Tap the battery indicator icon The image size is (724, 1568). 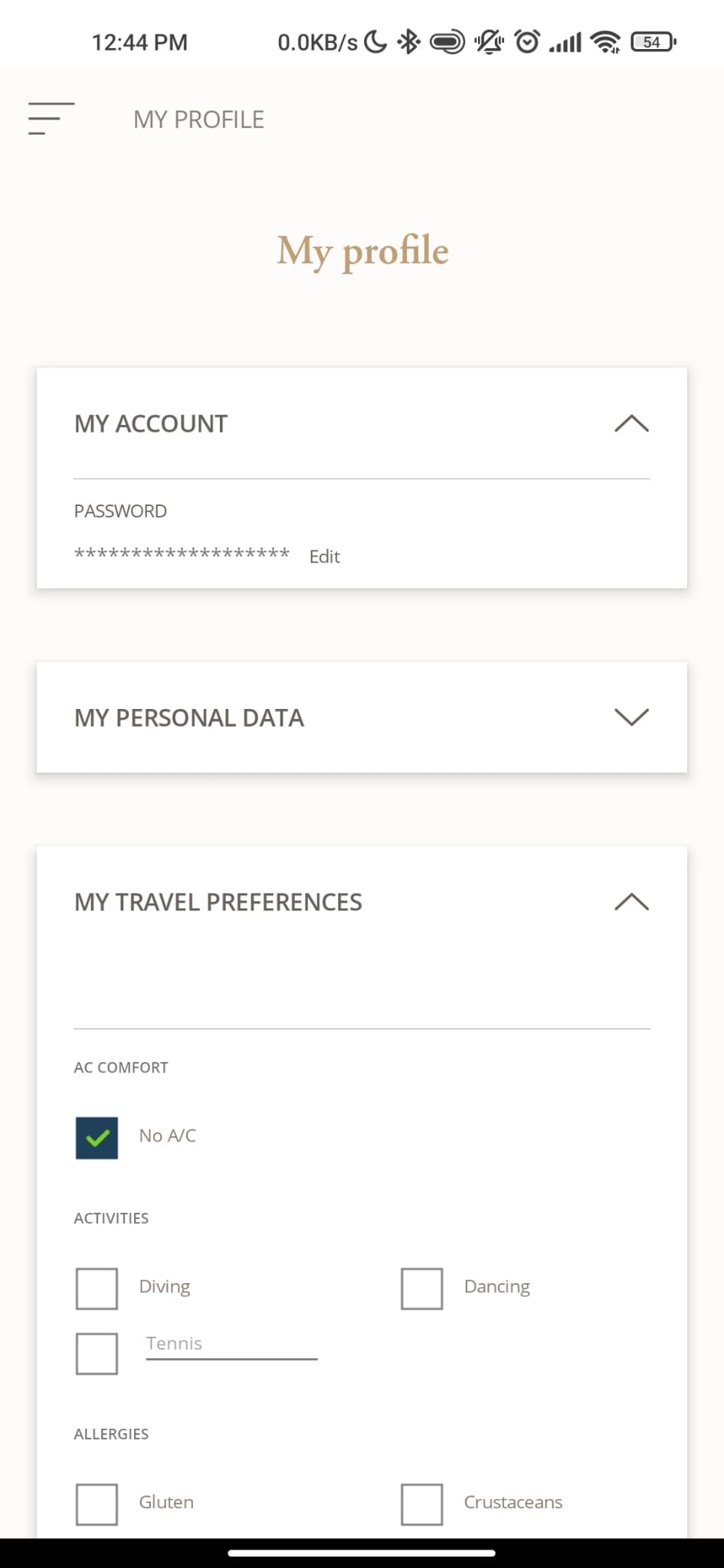click(654, 42)
